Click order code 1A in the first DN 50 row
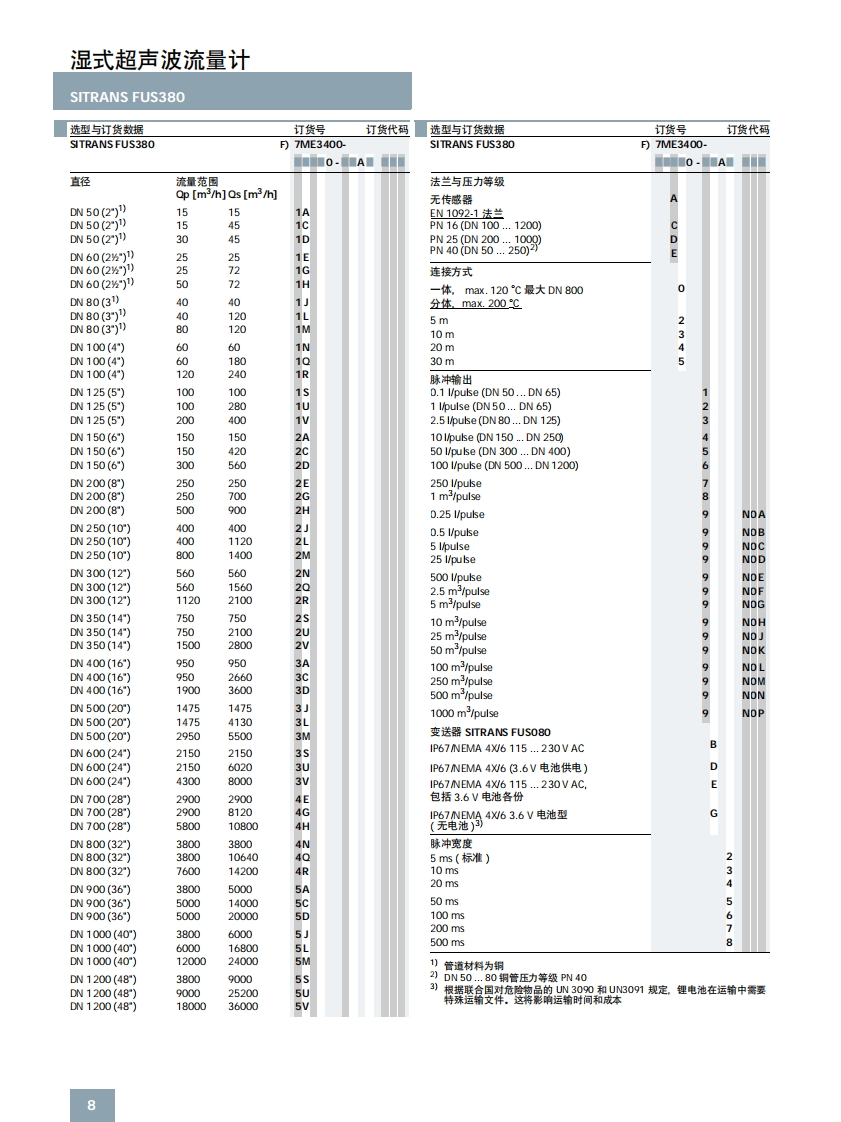 pyautogui.click(x=302, y=213)
